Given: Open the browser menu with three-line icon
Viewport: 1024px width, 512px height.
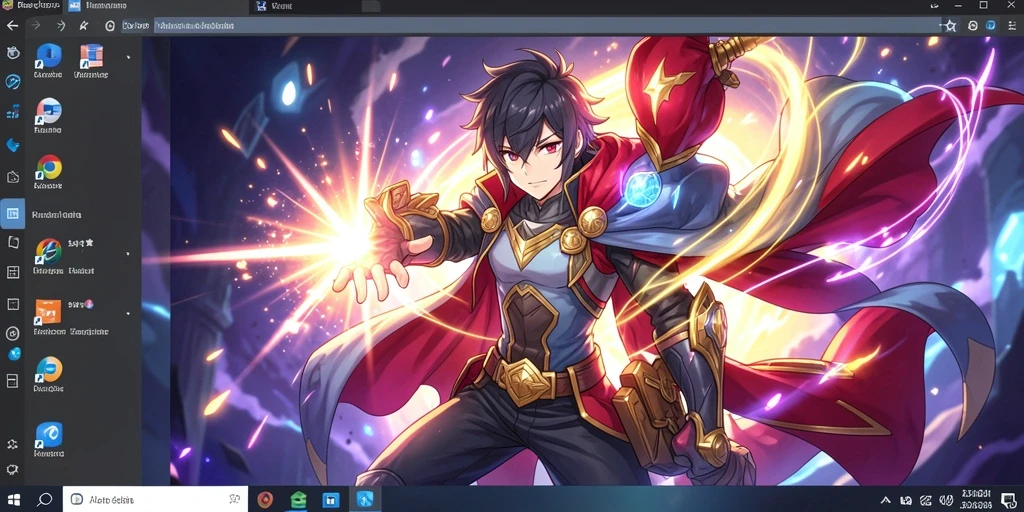Looking at the screenshot, I should click(x=1012, y=25).
